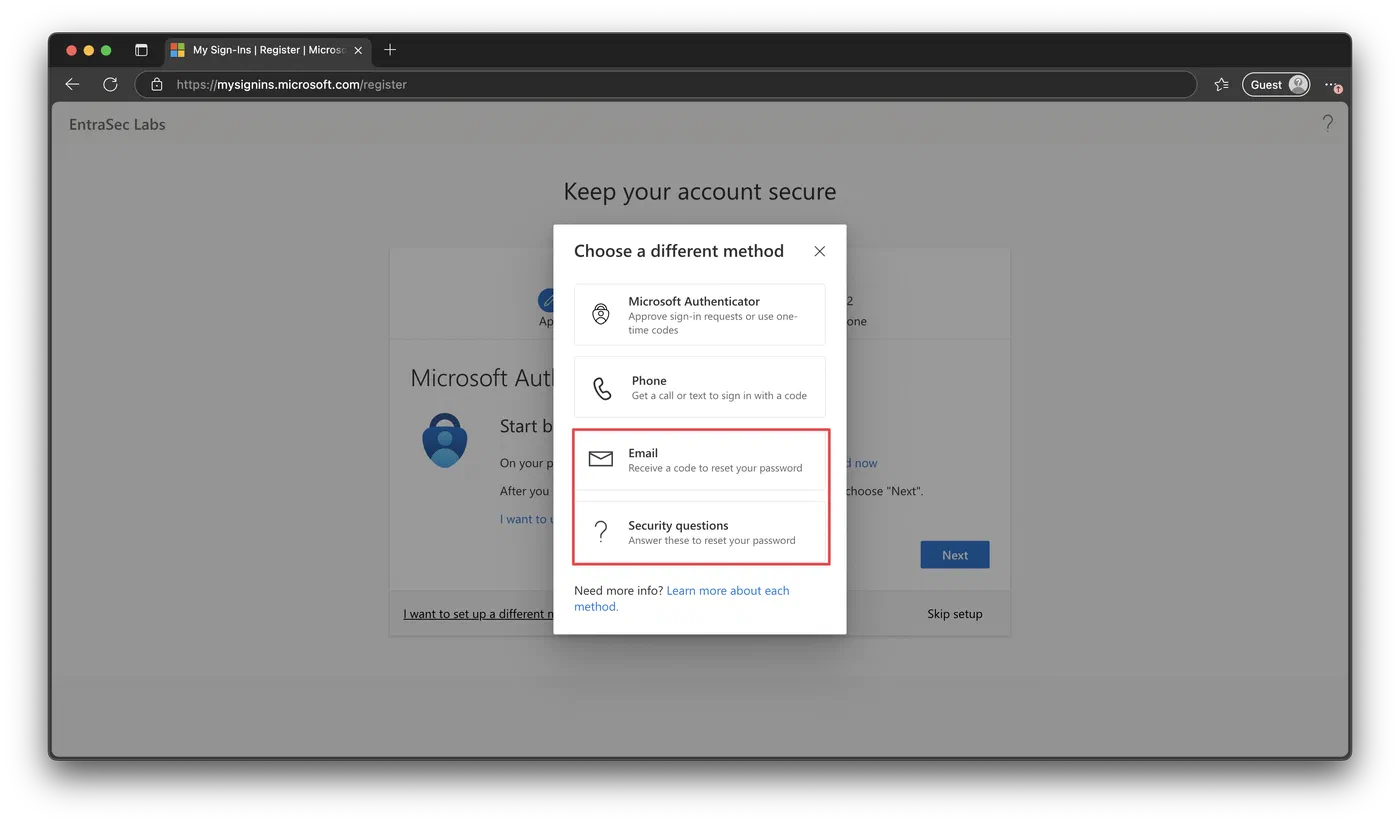Open a new browser tab

pos(390,50)
